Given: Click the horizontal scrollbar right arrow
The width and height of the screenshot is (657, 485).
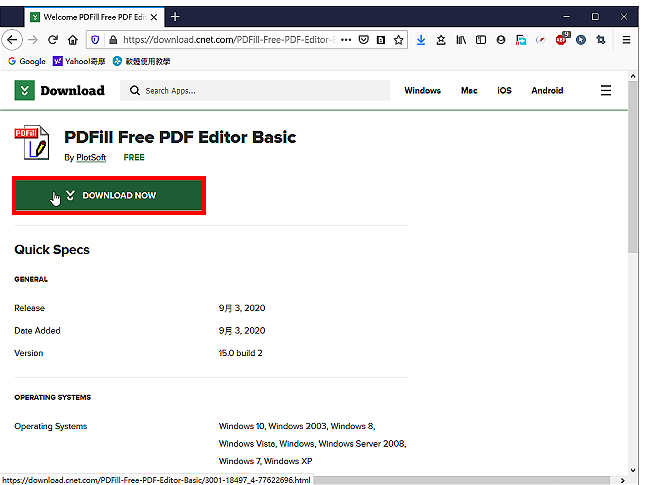Looking at the screenshot, I should point(623,480).
